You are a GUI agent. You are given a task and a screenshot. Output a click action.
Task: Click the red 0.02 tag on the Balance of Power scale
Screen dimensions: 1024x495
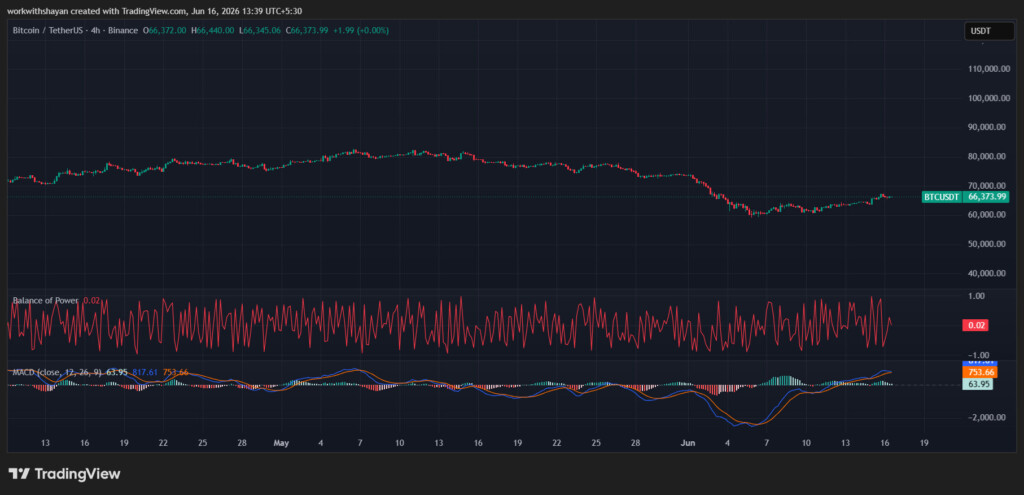(x=976, y=325)
